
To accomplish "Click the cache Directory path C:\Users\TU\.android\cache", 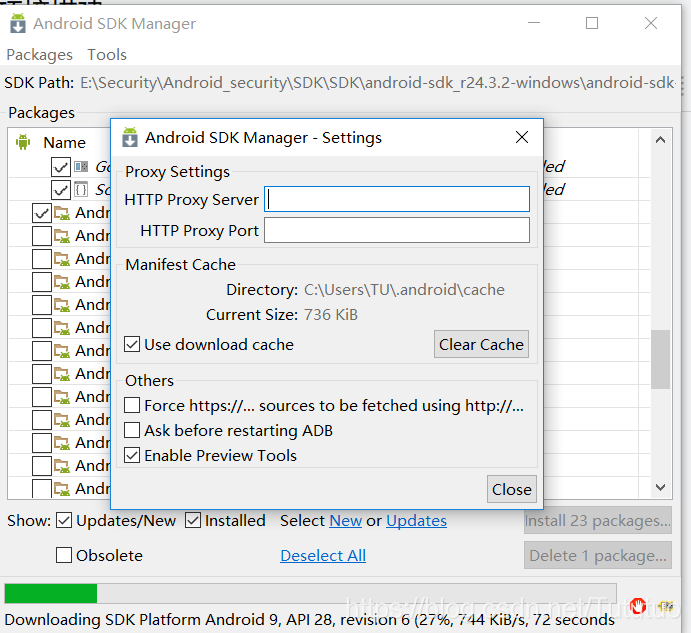I will point(404,290).
